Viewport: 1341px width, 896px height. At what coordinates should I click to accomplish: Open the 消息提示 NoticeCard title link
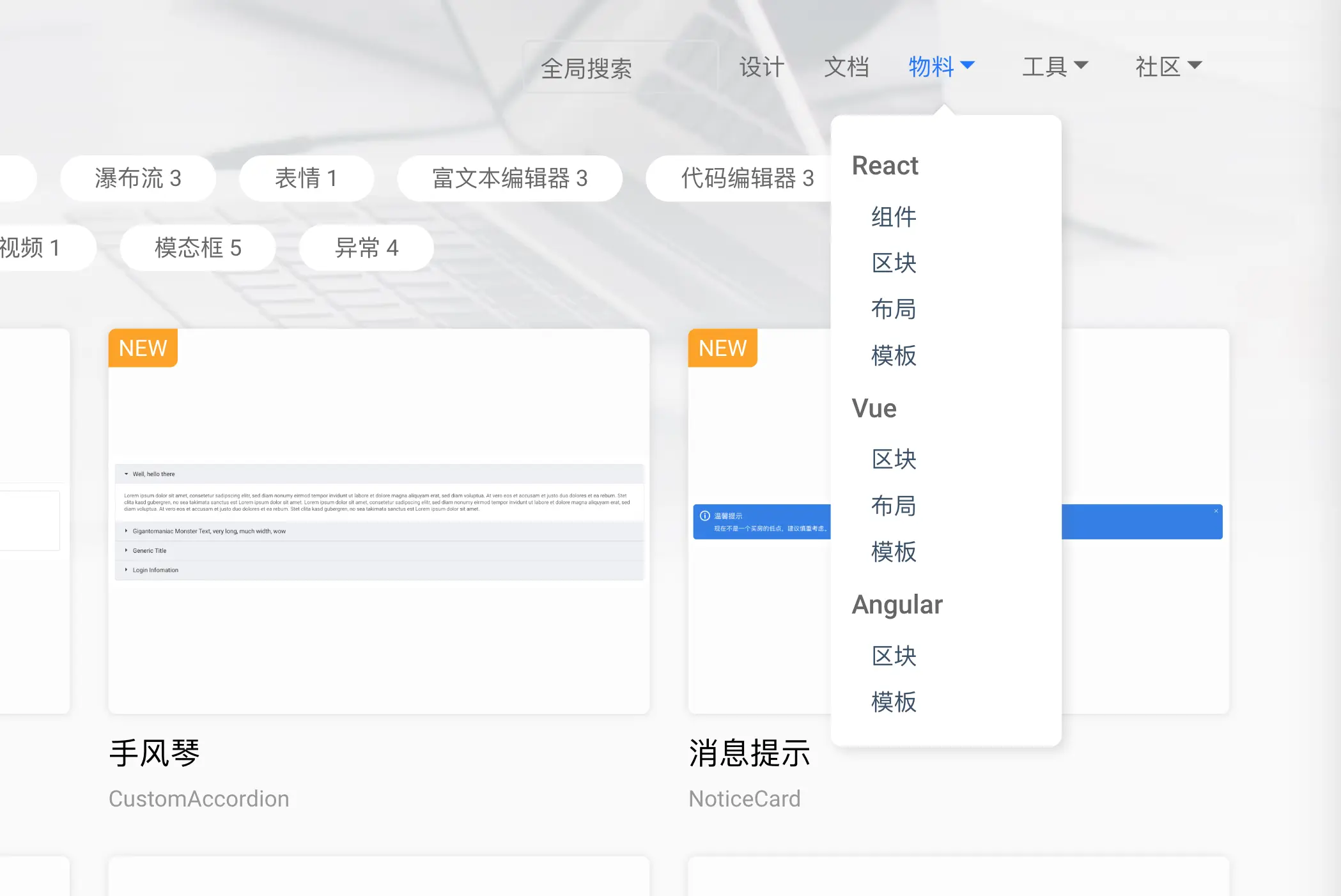749,753
